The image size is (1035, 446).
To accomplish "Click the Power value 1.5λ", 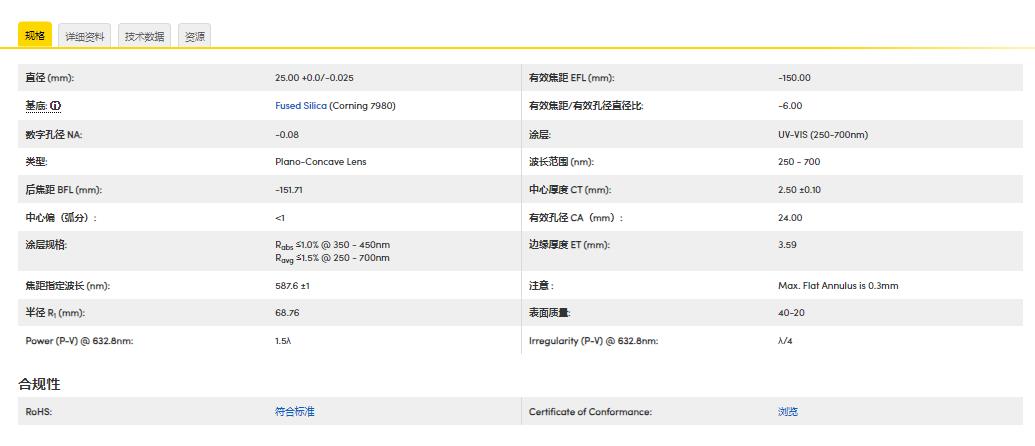I will 284,341.
